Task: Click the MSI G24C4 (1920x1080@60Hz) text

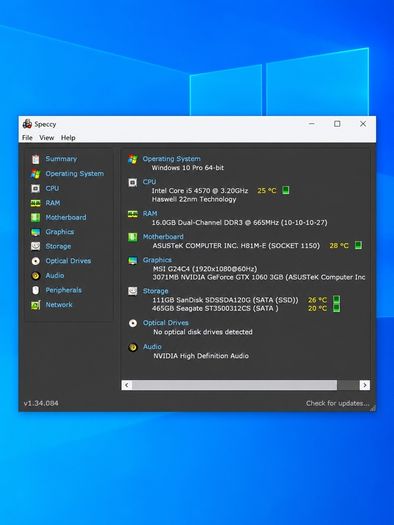Action: point(205,269)
